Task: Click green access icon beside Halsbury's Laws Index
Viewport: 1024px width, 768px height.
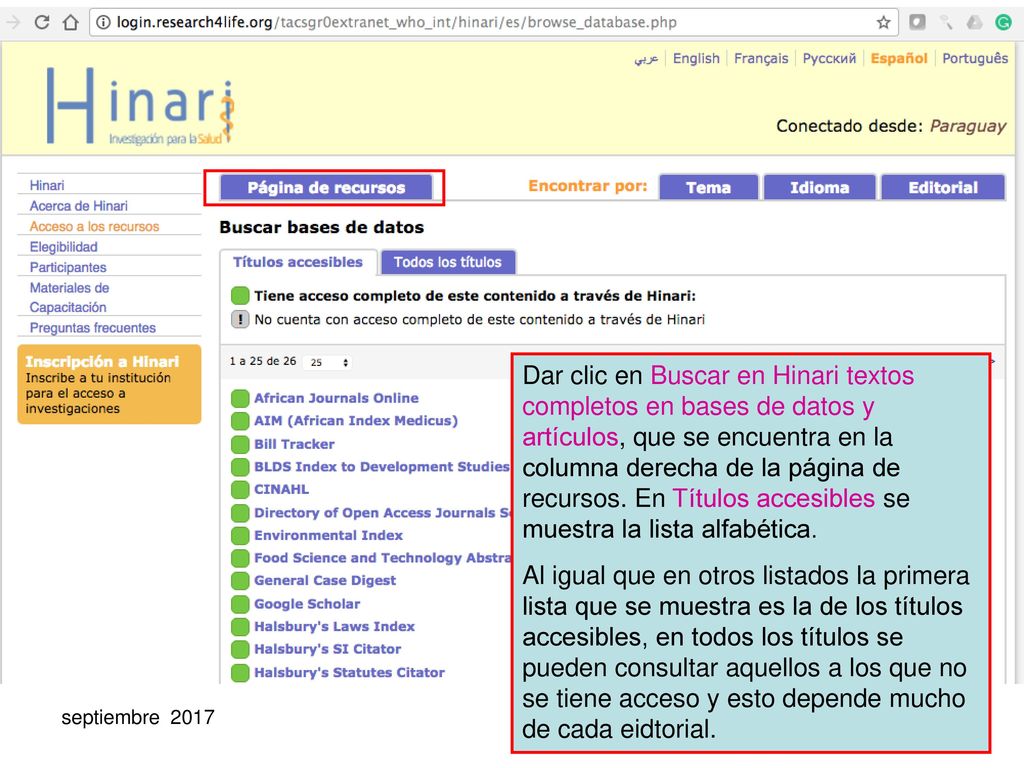Action: [x=240, y=626]
